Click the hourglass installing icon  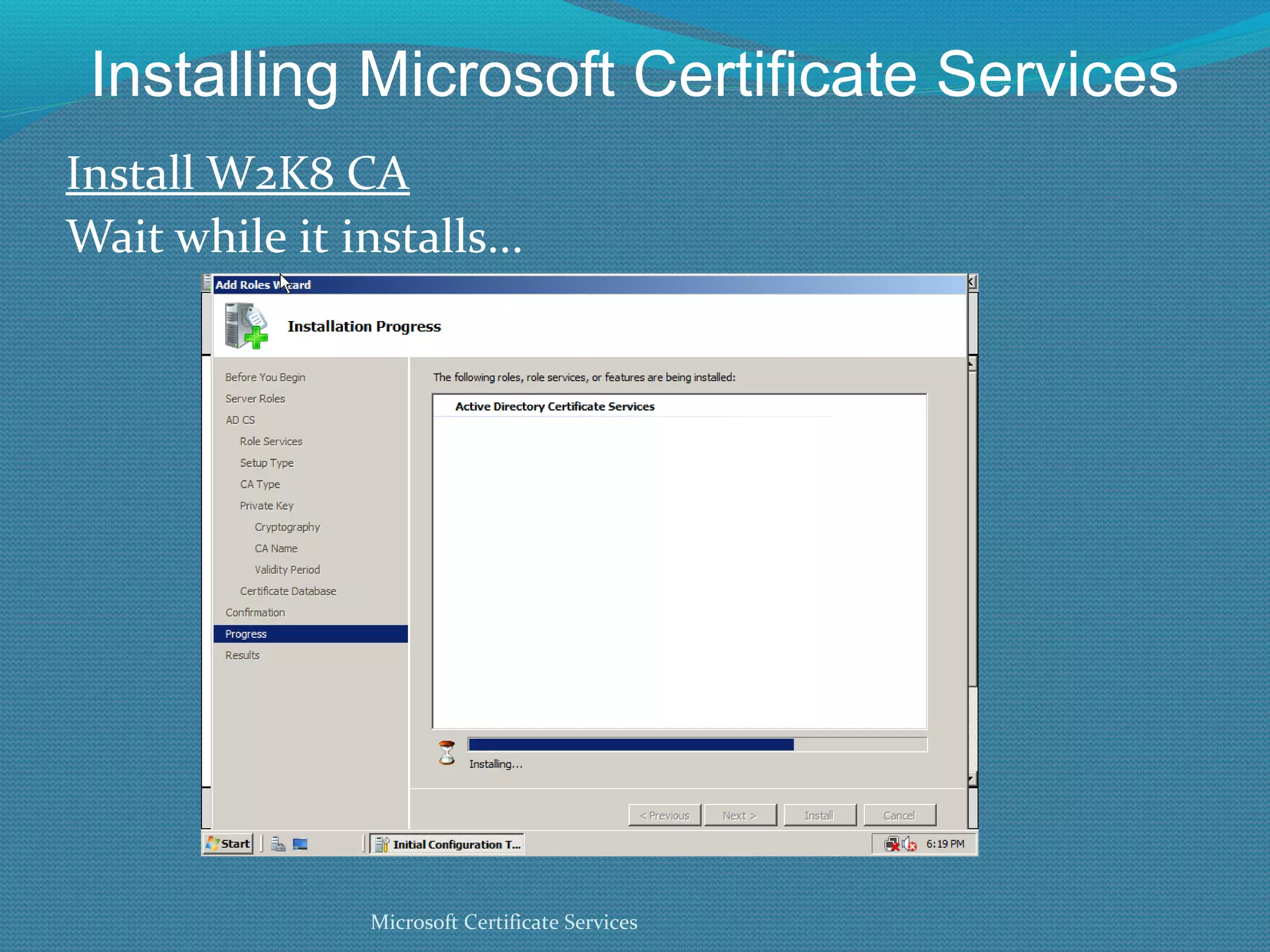pyautogui.click(x=447, y=753)
